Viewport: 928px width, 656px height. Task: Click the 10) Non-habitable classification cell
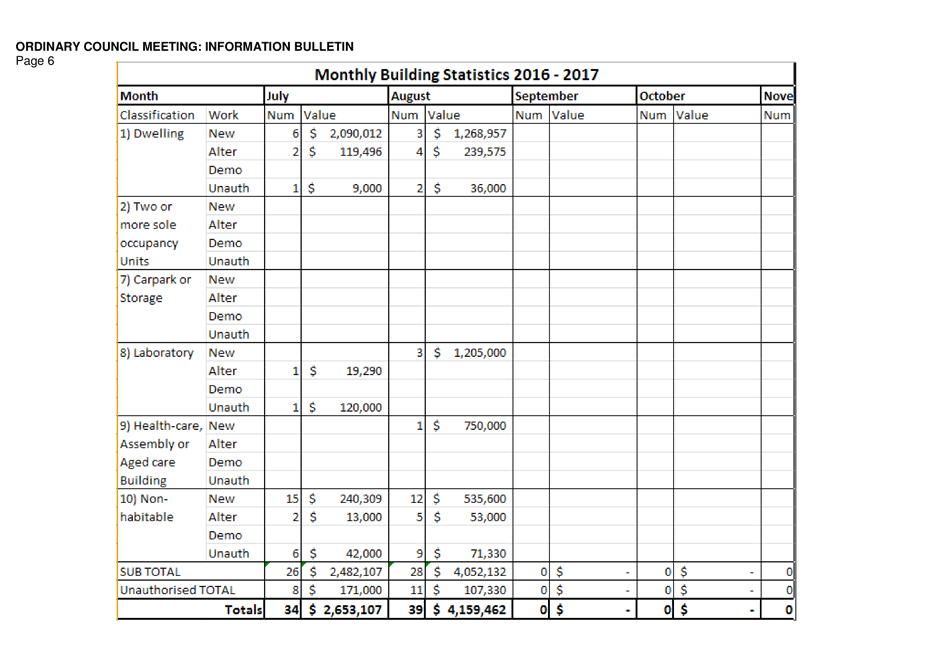click(160, 499)
